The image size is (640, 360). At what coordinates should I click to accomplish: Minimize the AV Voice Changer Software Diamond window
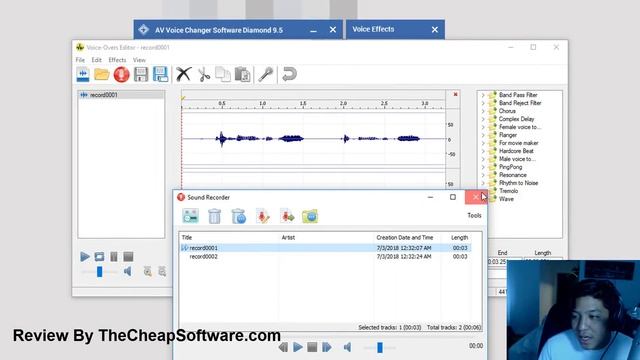click(313, 30)
